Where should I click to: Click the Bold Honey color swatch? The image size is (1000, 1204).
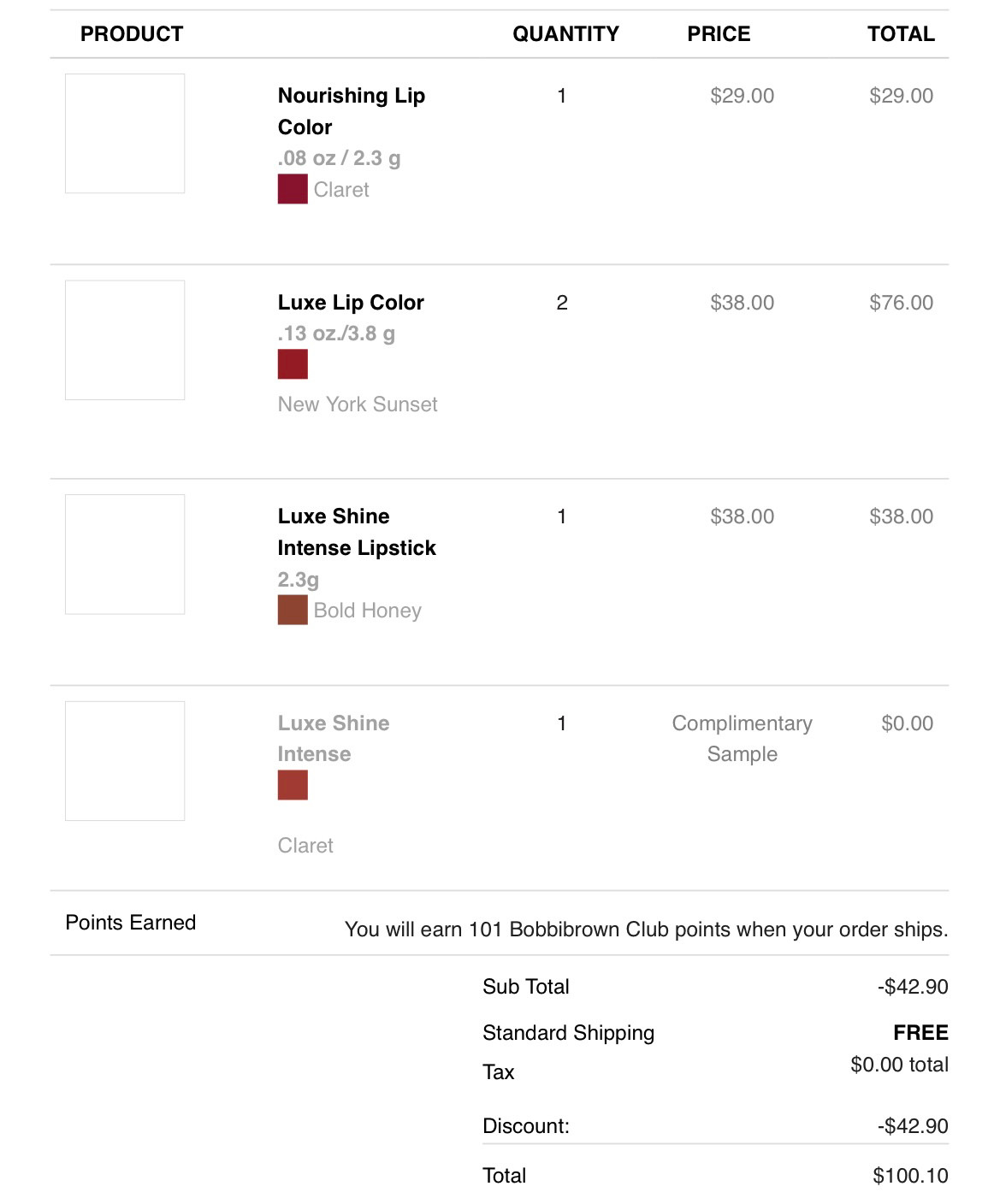pos(293,611)
